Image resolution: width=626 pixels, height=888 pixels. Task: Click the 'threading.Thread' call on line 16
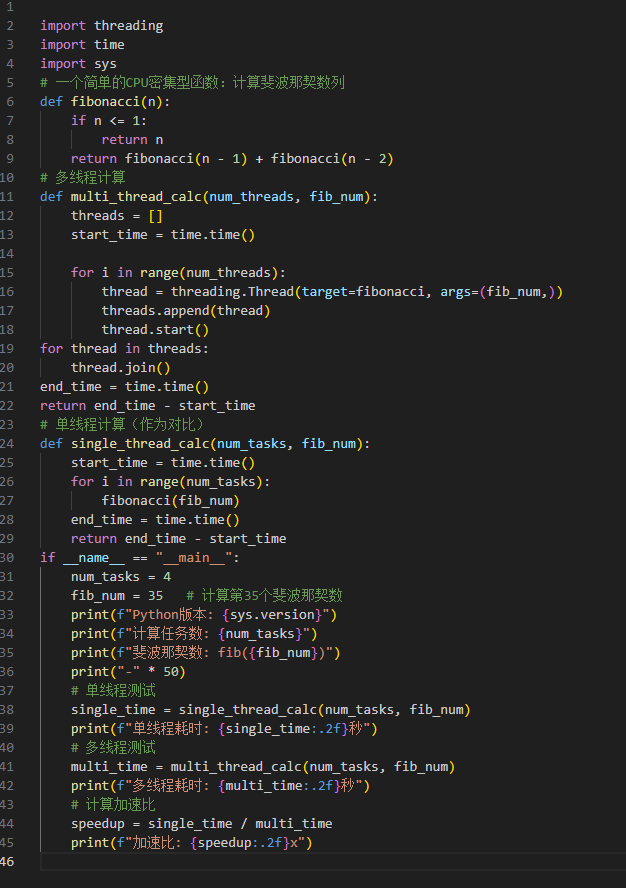232,291
